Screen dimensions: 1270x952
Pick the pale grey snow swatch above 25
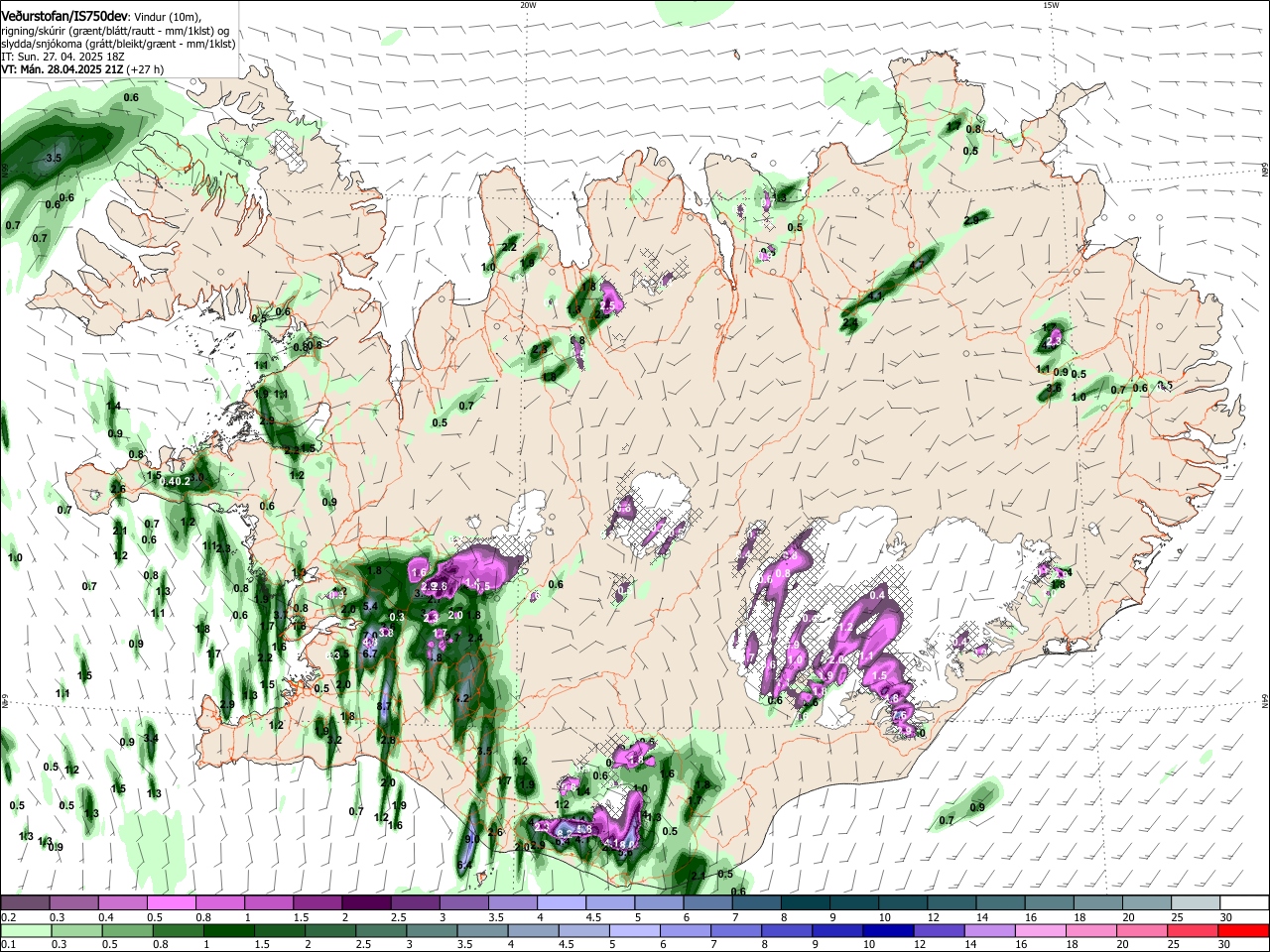point(1195,903)
